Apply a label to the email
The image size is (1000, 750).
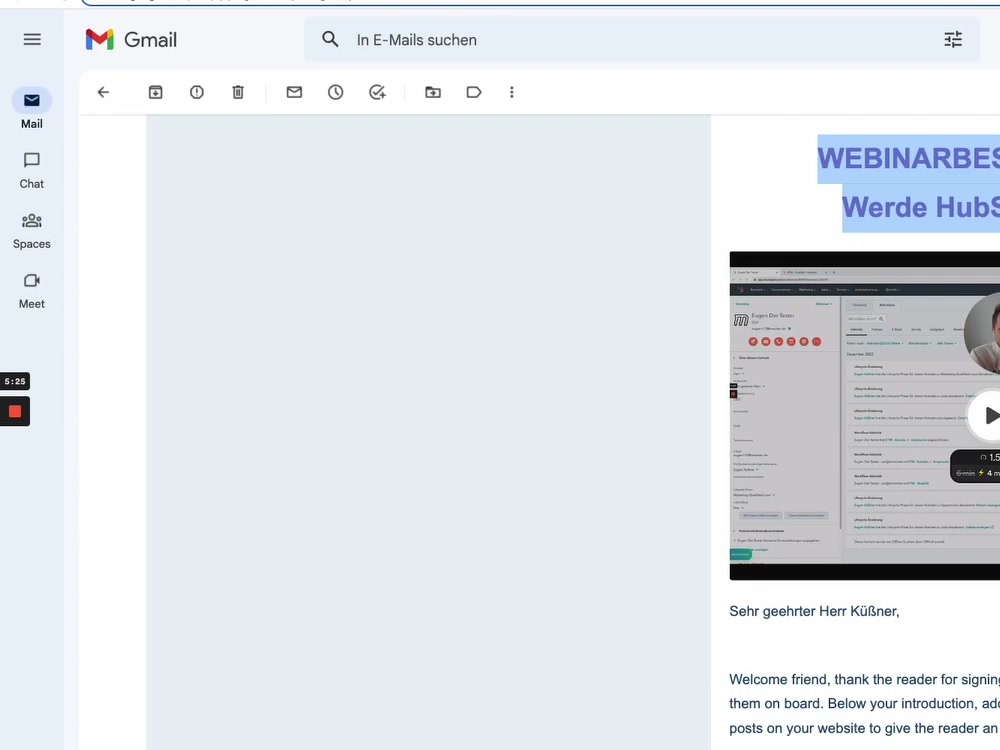point(473,92)
